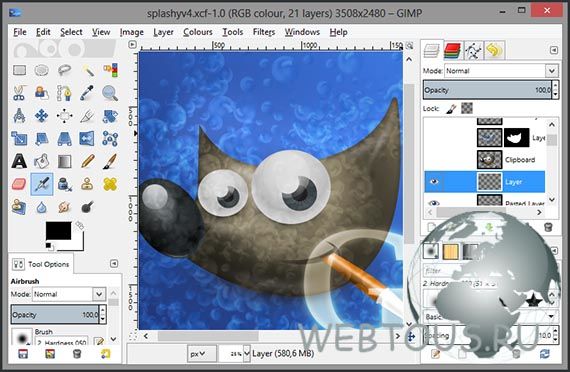Pick the Bucket Fill tool
This screenshot has height=372, width=570.
coord(41,161)
